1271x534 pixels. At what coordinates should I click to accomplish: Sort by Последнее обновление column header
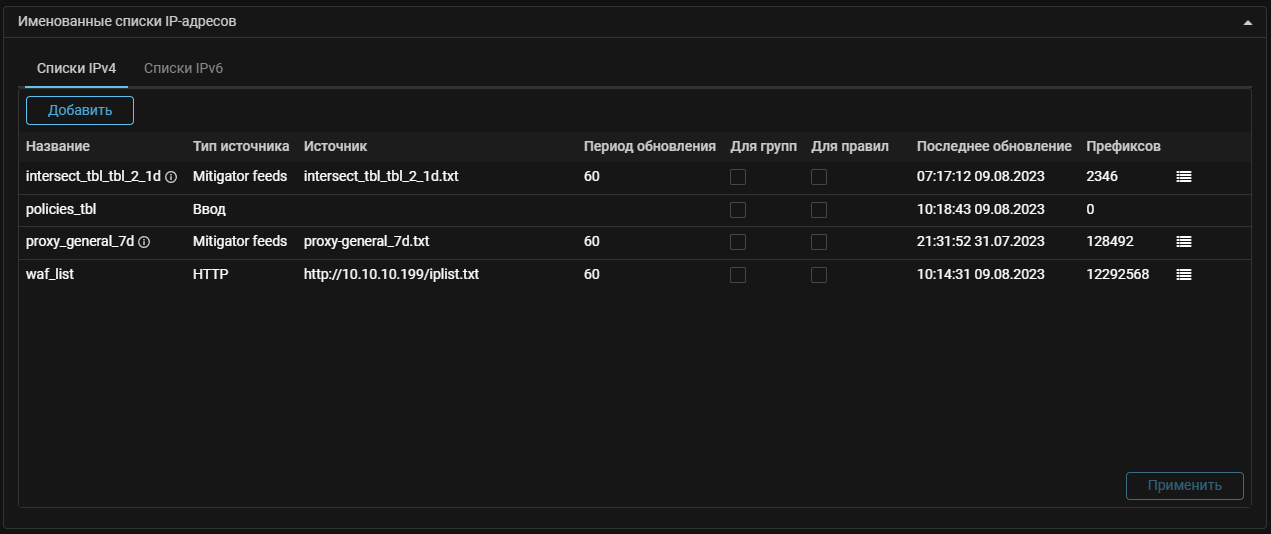click(994, 146)
